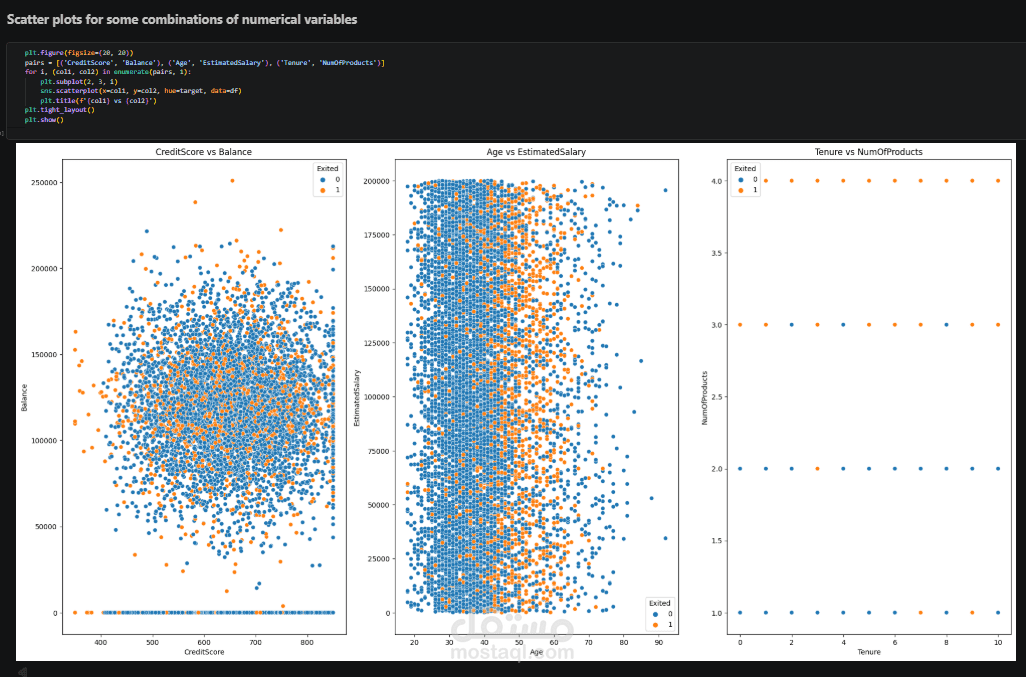Image resolution: width=1026 pixels, height=677 pixels.
Task: Click the 'Age vs EstimatedSalary' plot title
Action: (536, 152)
